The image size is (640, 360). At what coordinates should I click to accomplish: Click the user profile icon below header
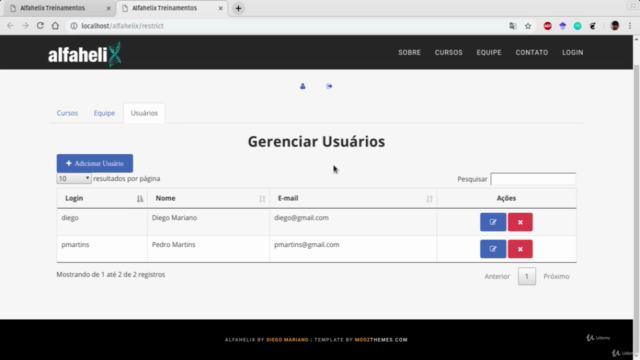pyautogui.click(x=302, y=86)
